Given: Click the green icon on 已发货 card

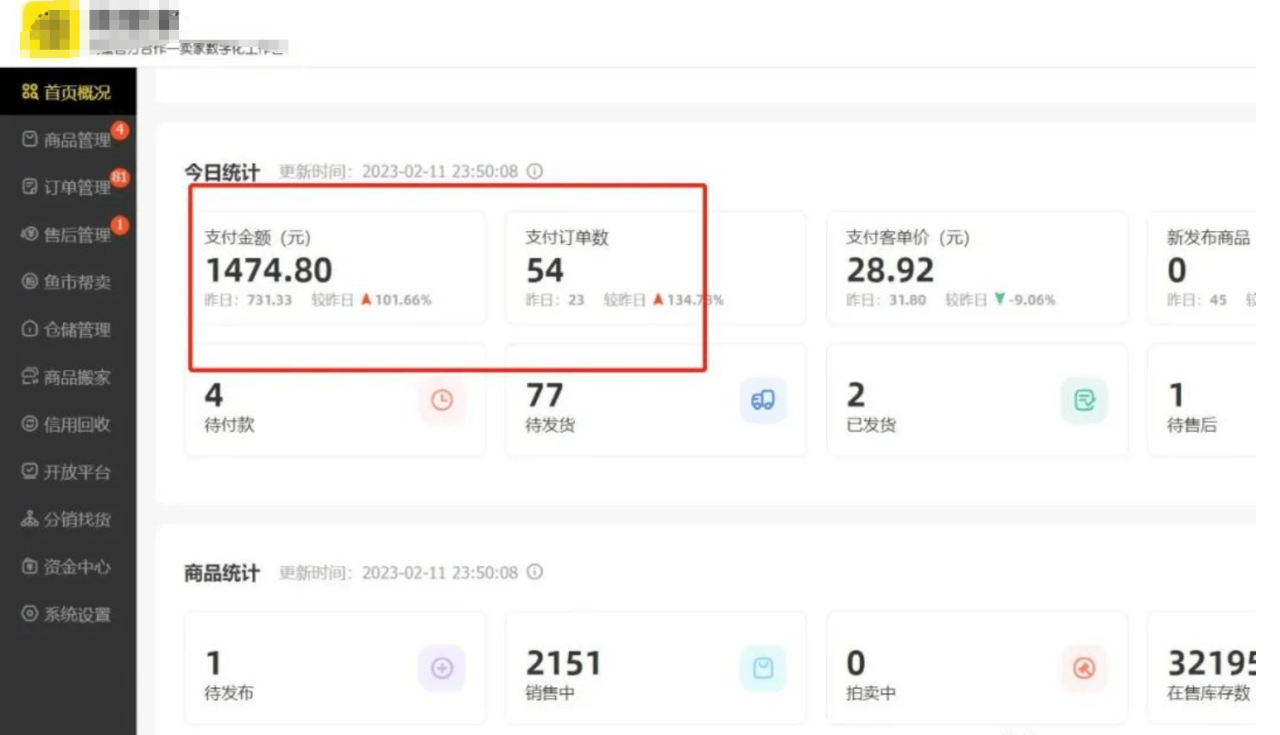Looking at the screenshot, I should 1084,401.
